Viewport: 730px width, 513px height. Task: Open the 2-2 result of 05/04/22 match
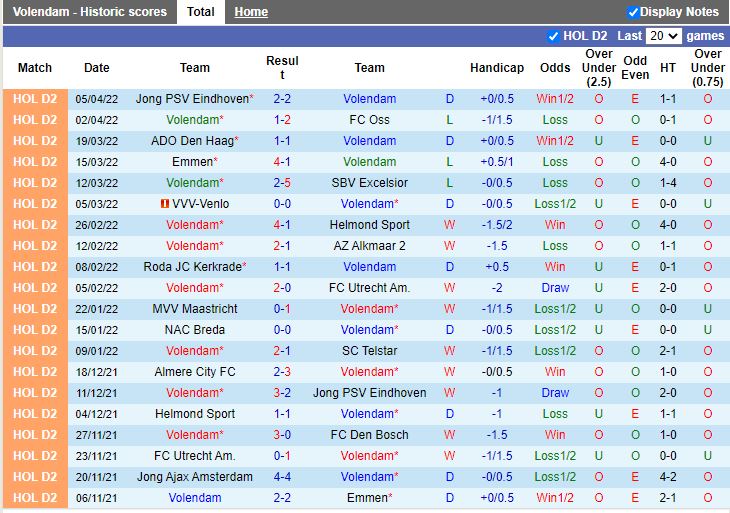pos(282,99)
